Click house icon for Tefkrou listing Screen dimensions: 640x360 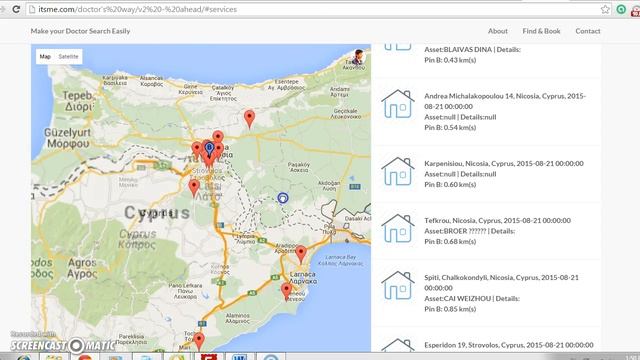(x=398, y=229)
